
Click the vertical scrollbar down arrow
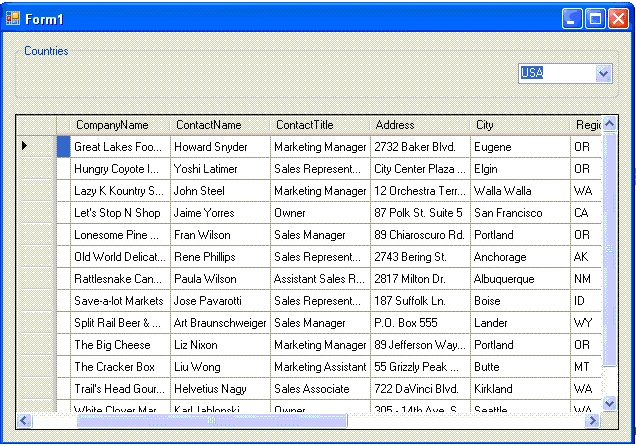610,403
